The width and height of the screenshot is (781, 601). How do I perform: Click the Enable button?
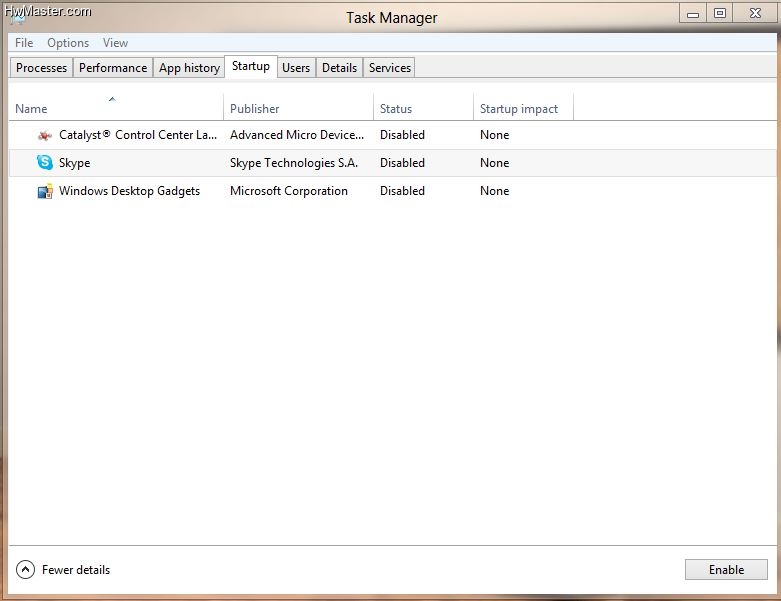pyautogui.click(x=726, y=570)
